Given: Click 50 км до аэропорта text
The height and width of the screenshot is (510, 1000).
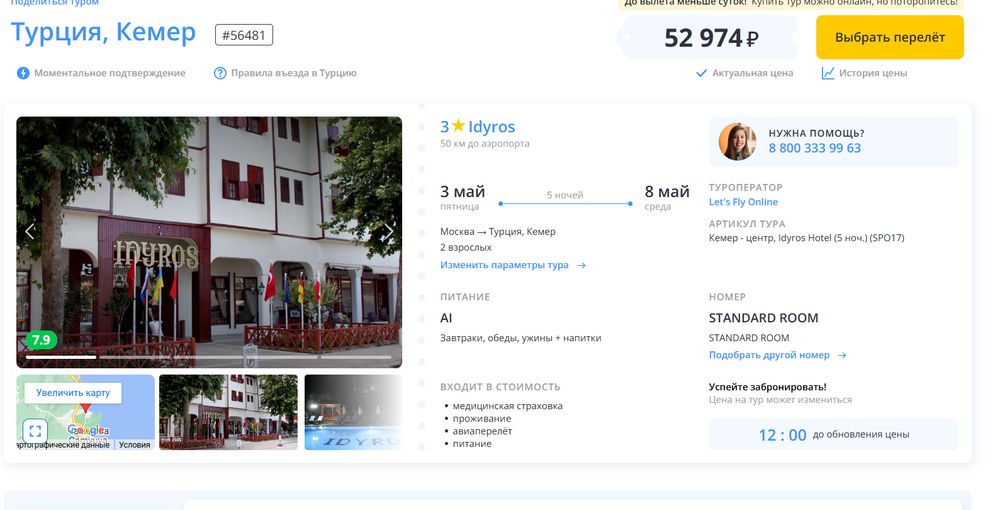Looking at the screenshot, I should click(x=485, y=144).
